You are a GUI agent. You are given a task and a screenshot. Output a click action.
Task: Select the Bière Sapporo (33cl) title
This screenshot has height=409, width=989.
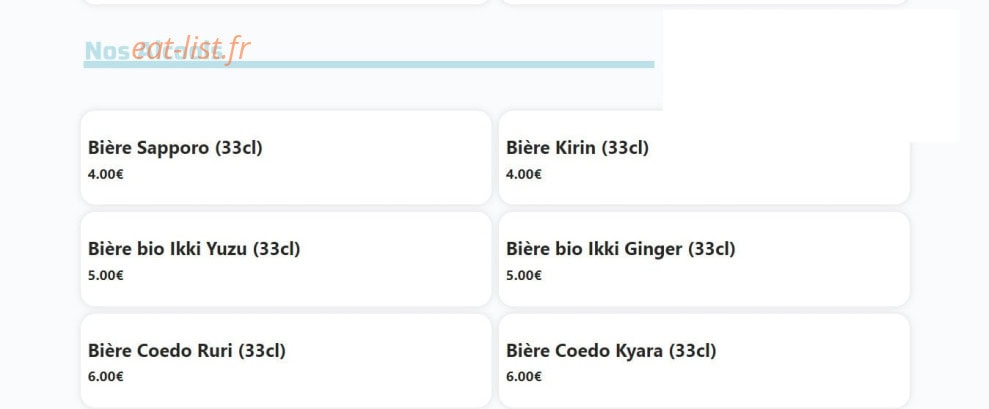point(175,148)
